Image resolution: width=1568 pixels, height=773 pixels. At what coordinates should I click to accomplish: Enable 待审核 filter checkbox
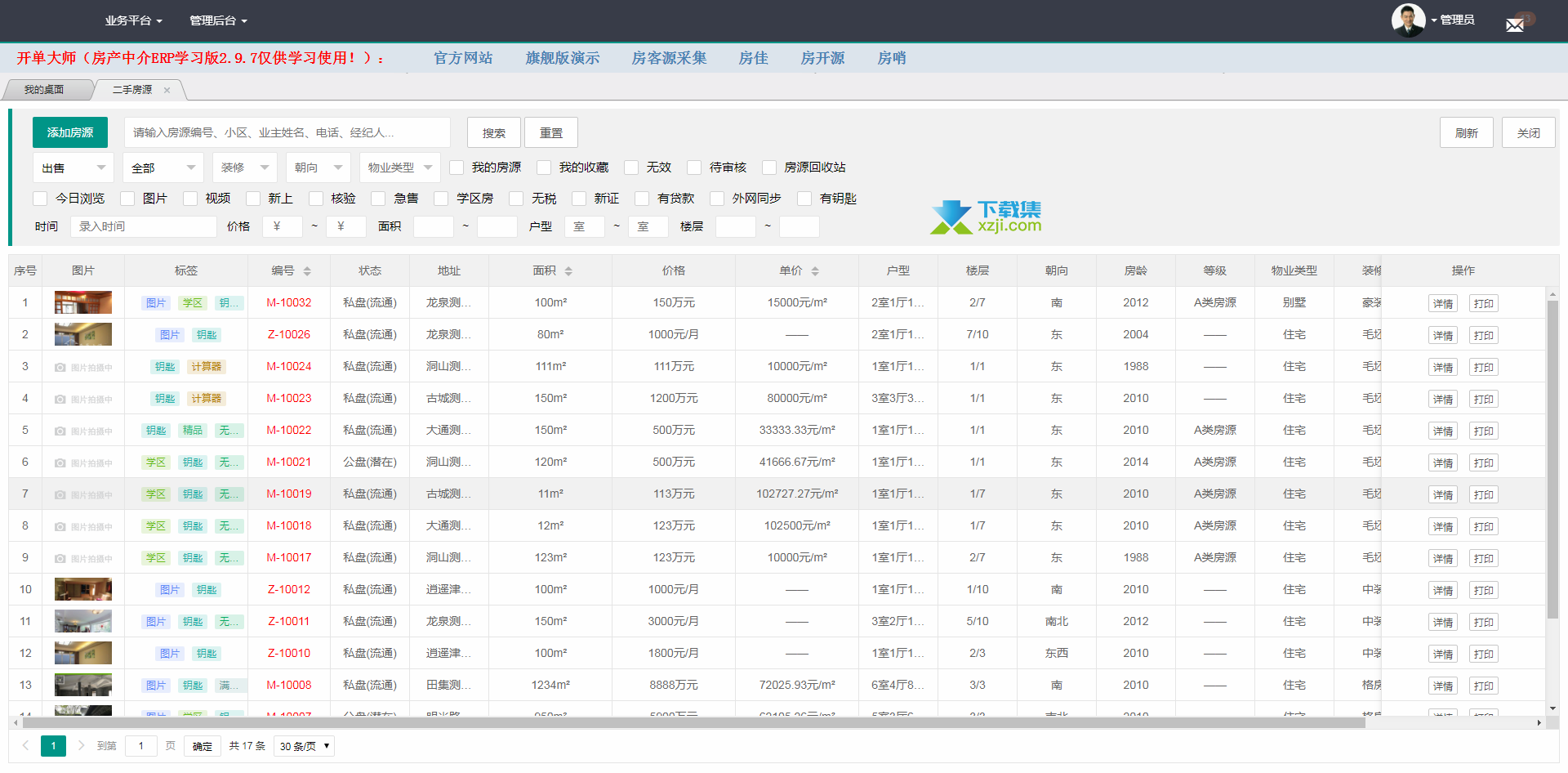tap(694, 168)
